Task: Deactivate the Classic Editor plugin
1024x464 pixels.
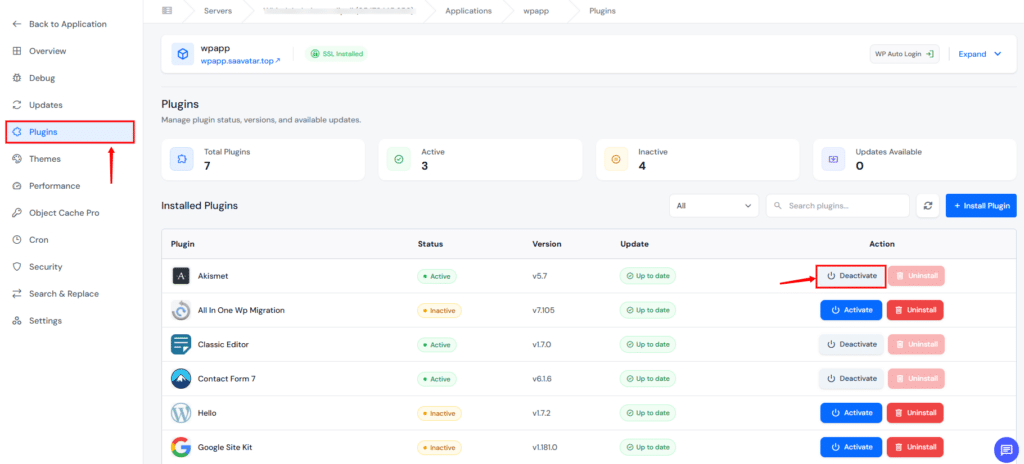Action: [851, 344]
